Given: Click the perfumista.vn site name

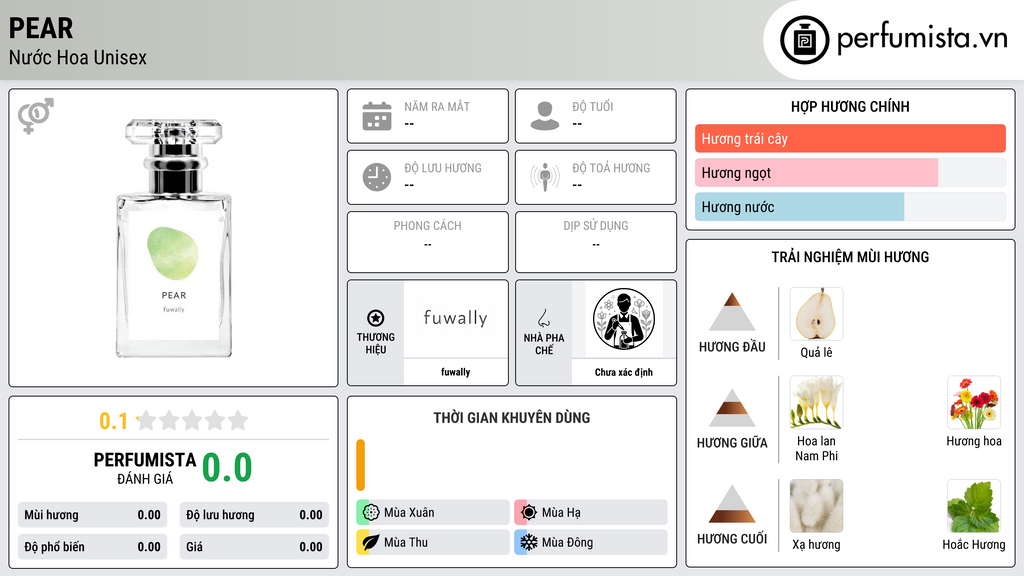Looking at the screenshot, I should tap(922, 39).
